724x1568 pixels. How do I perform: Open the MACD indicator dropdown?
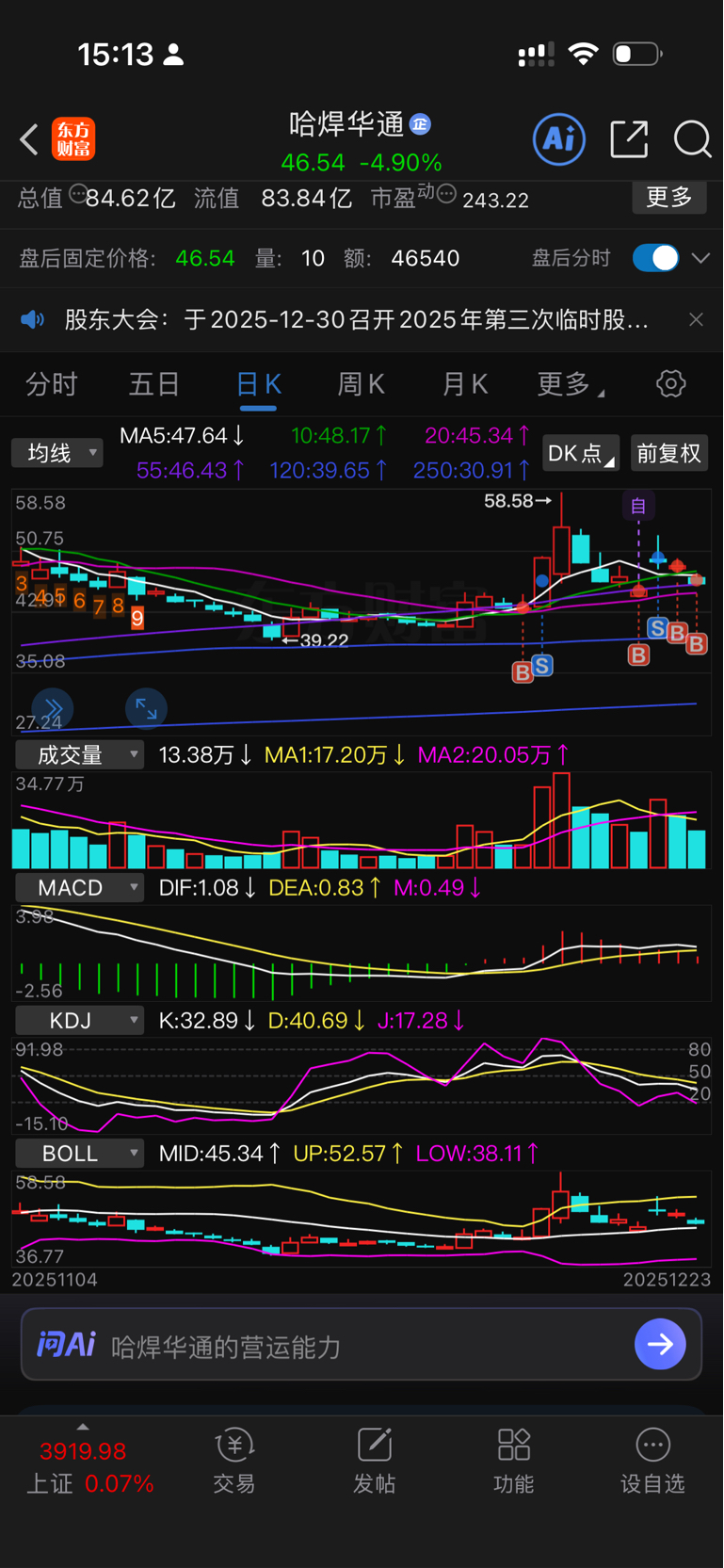pos(80,887)
